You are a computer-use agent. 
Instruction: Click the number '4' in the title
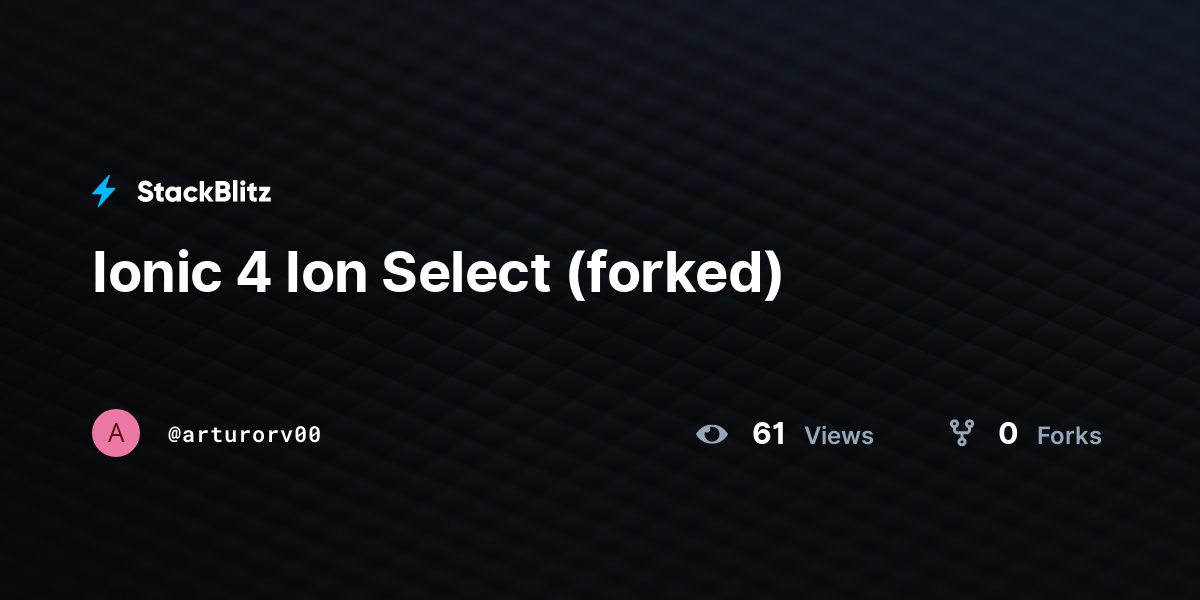point(253,272)
